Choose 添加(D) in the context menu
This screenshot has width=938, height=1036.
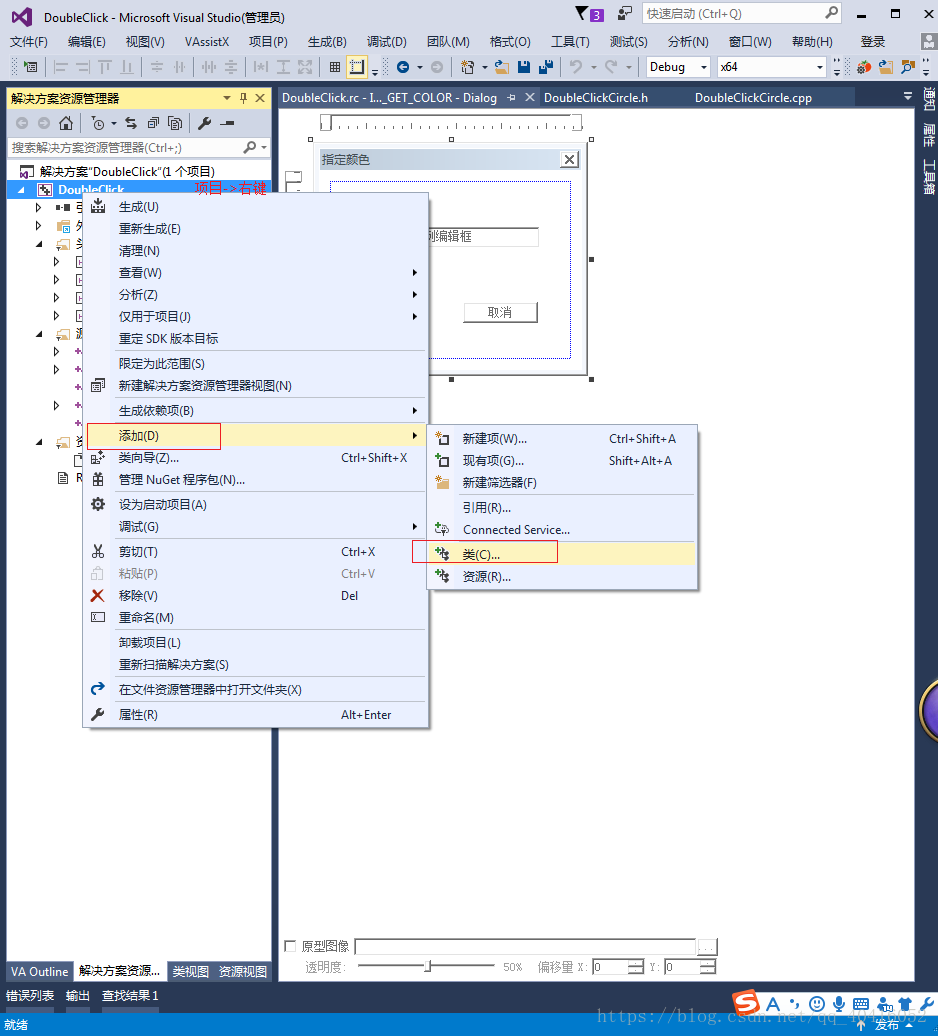[x=256, y=435]
